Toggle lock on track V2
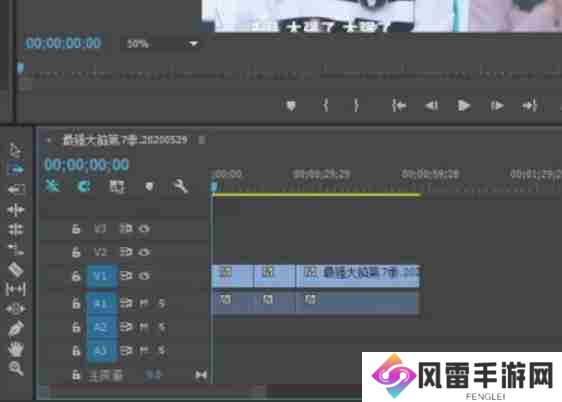The height and width of the screenshot is (402, 562). [76, 252]
